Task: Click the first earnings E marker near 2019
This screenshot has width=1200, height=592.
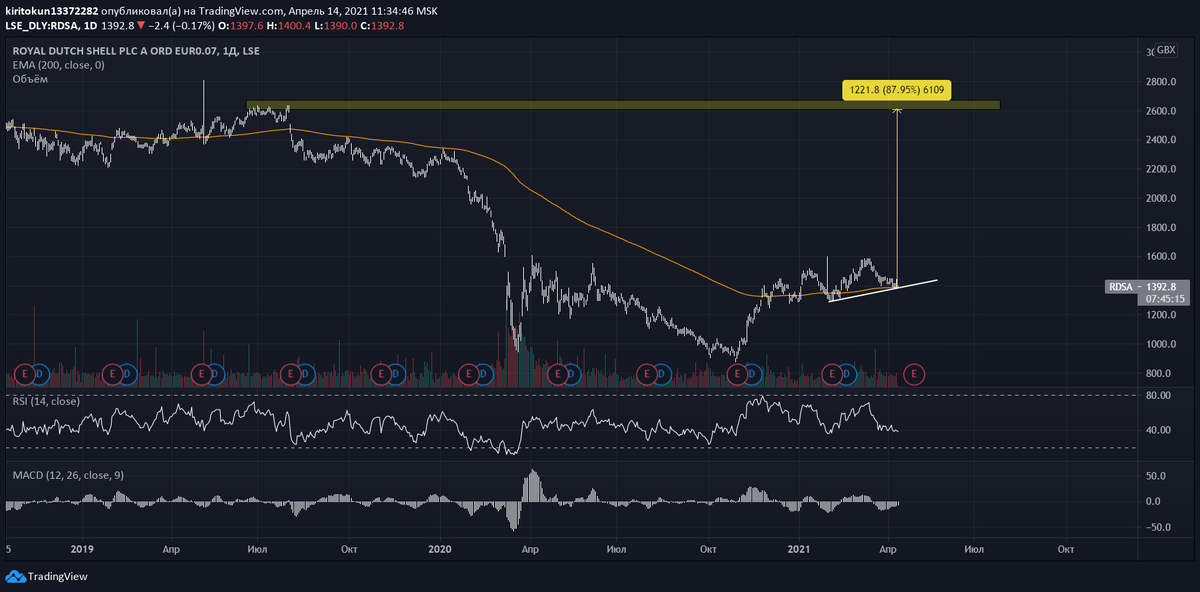Action: 25,374
